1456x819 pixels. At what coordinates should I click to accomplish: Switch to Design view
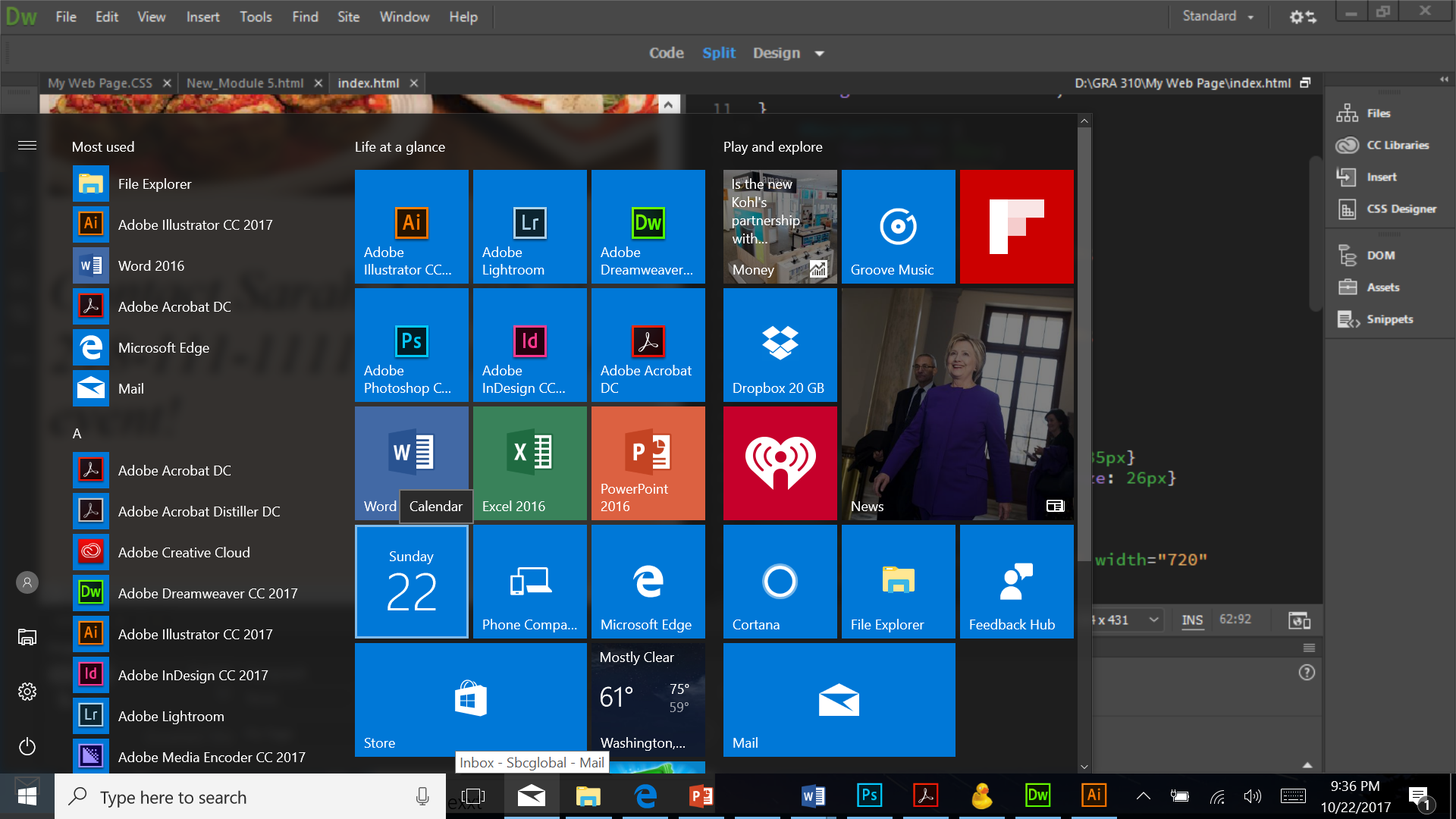(x=777, y=53)
